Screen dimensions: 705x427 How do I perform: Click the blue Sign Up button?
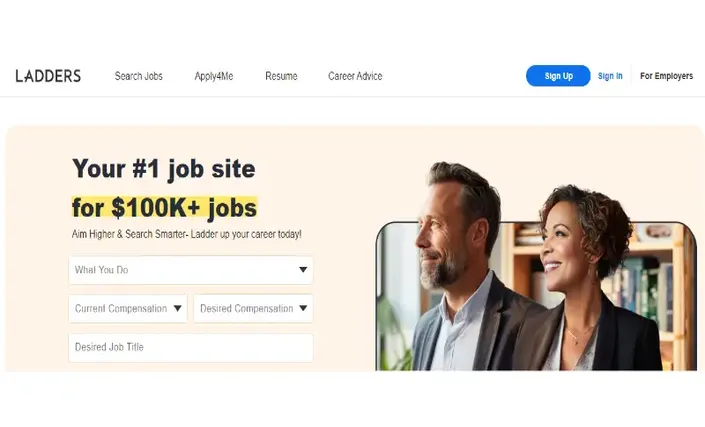coord(558,76)
